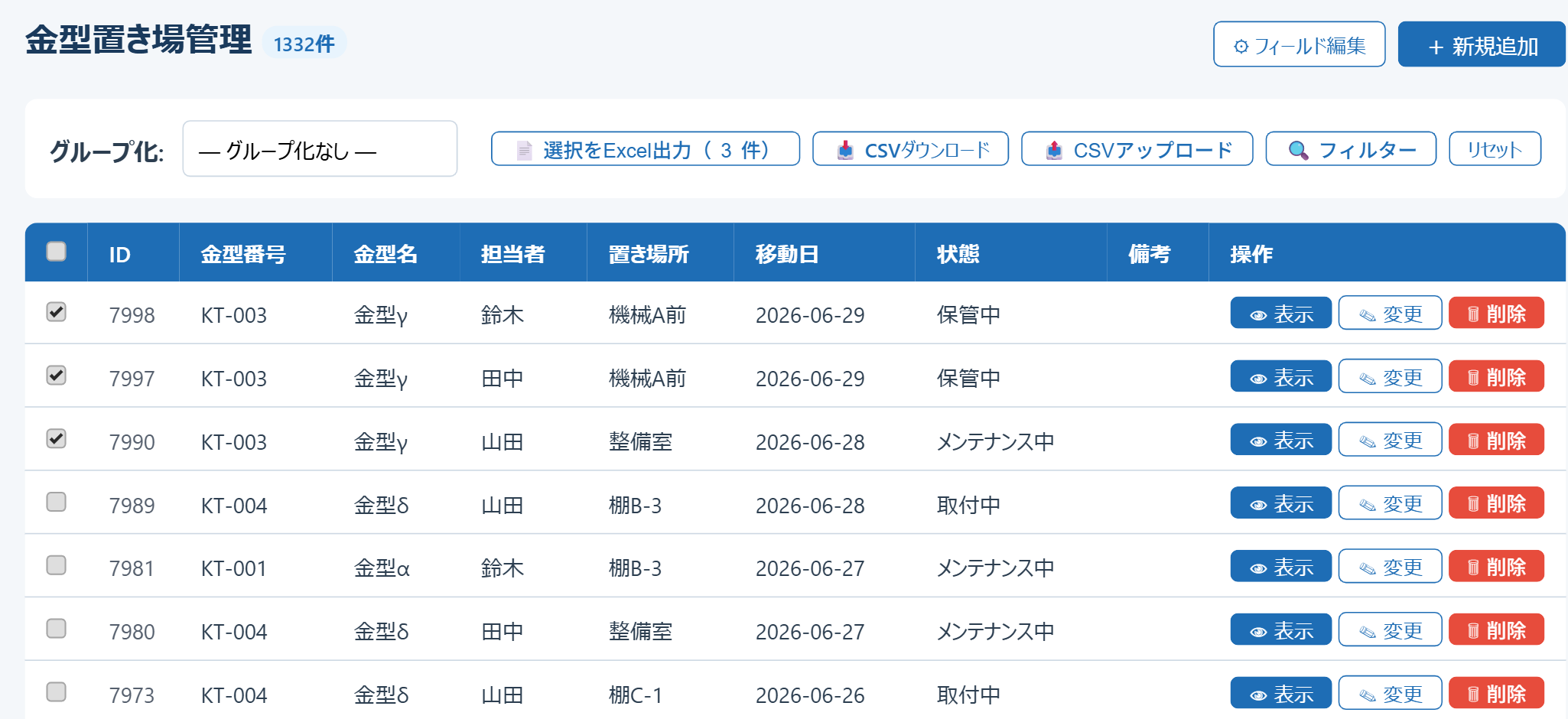
Task: Check the checkbox for row 7980
Action: pos(57,629)
